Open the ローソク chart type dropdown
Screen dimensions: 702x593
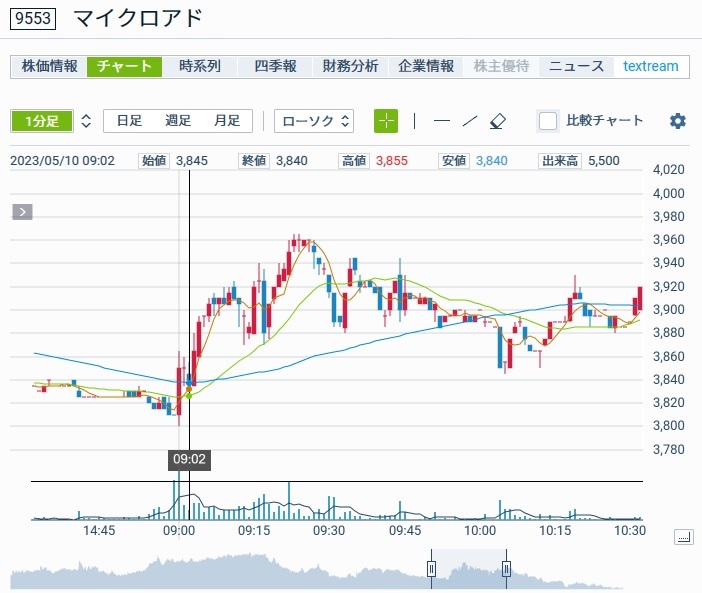click(x=314, y=121)
